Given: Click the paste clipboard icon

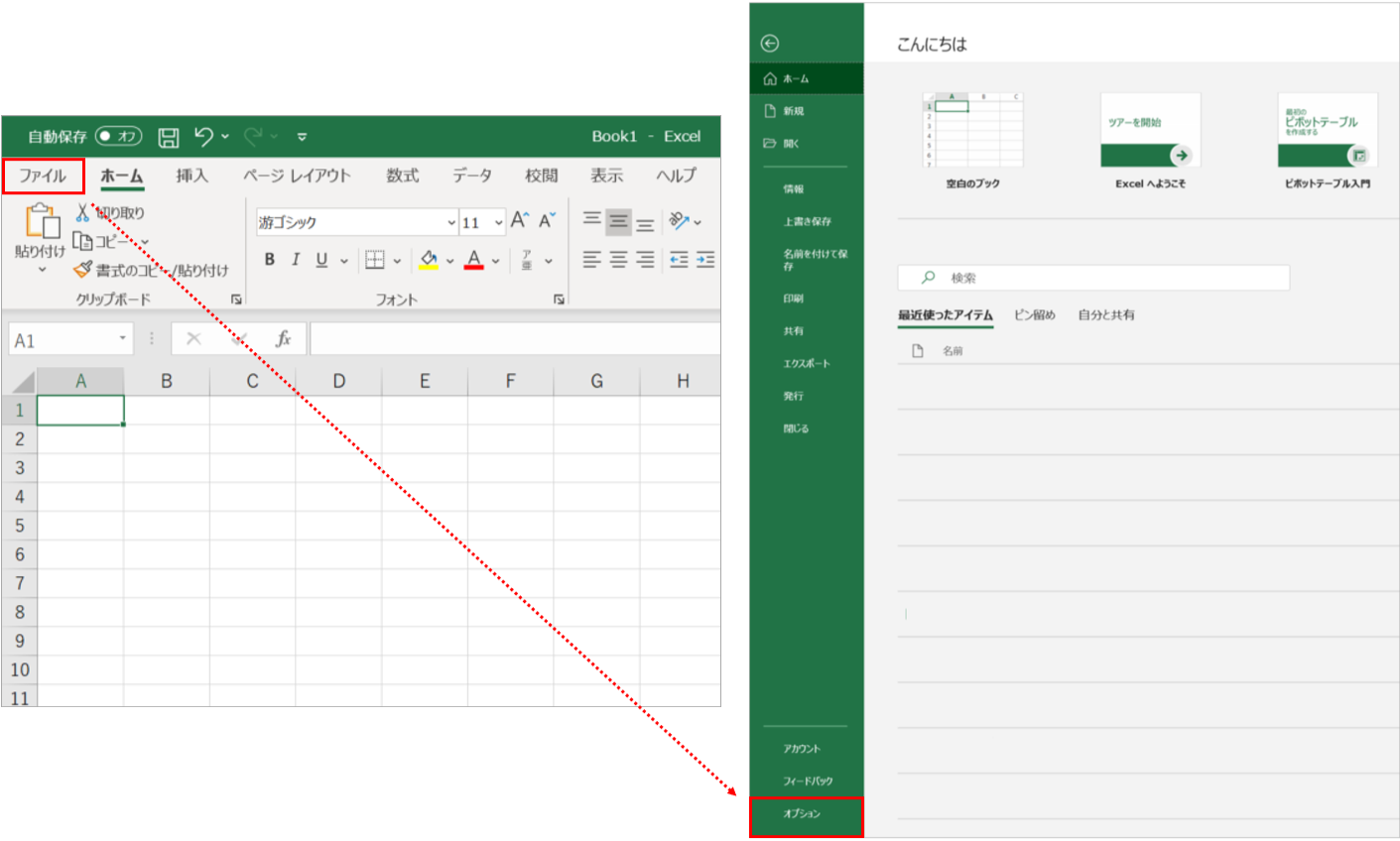Looking at the screenshot, I should (42, 222).
